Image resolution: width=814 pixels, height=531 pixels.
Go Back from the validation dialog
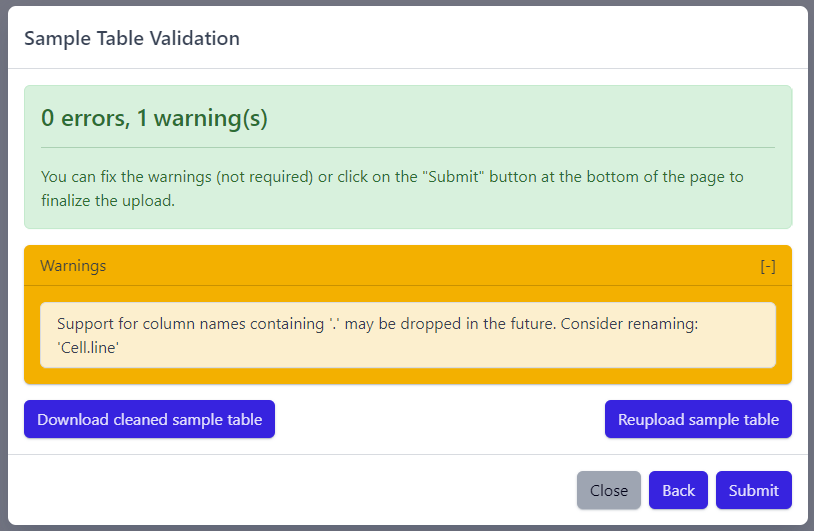coord(678,490)
